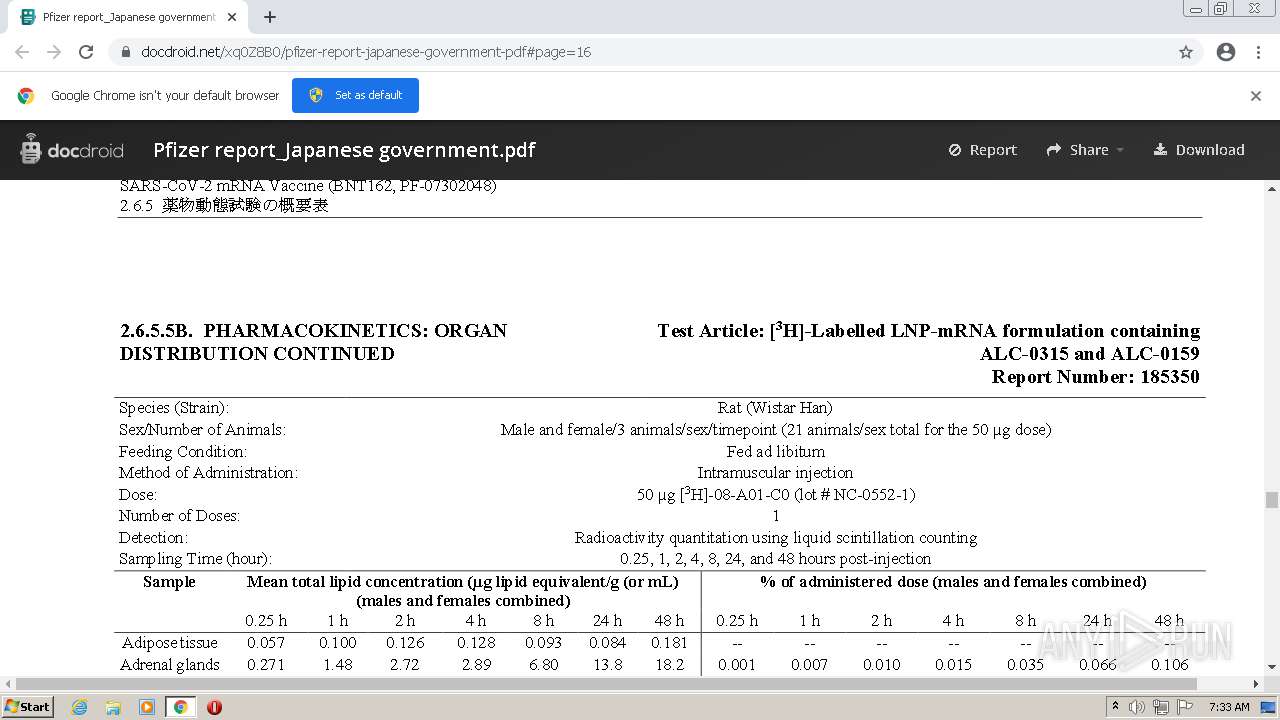
Task: Click the horizontal scrollbar at page bottom
Action: point(606,684)
